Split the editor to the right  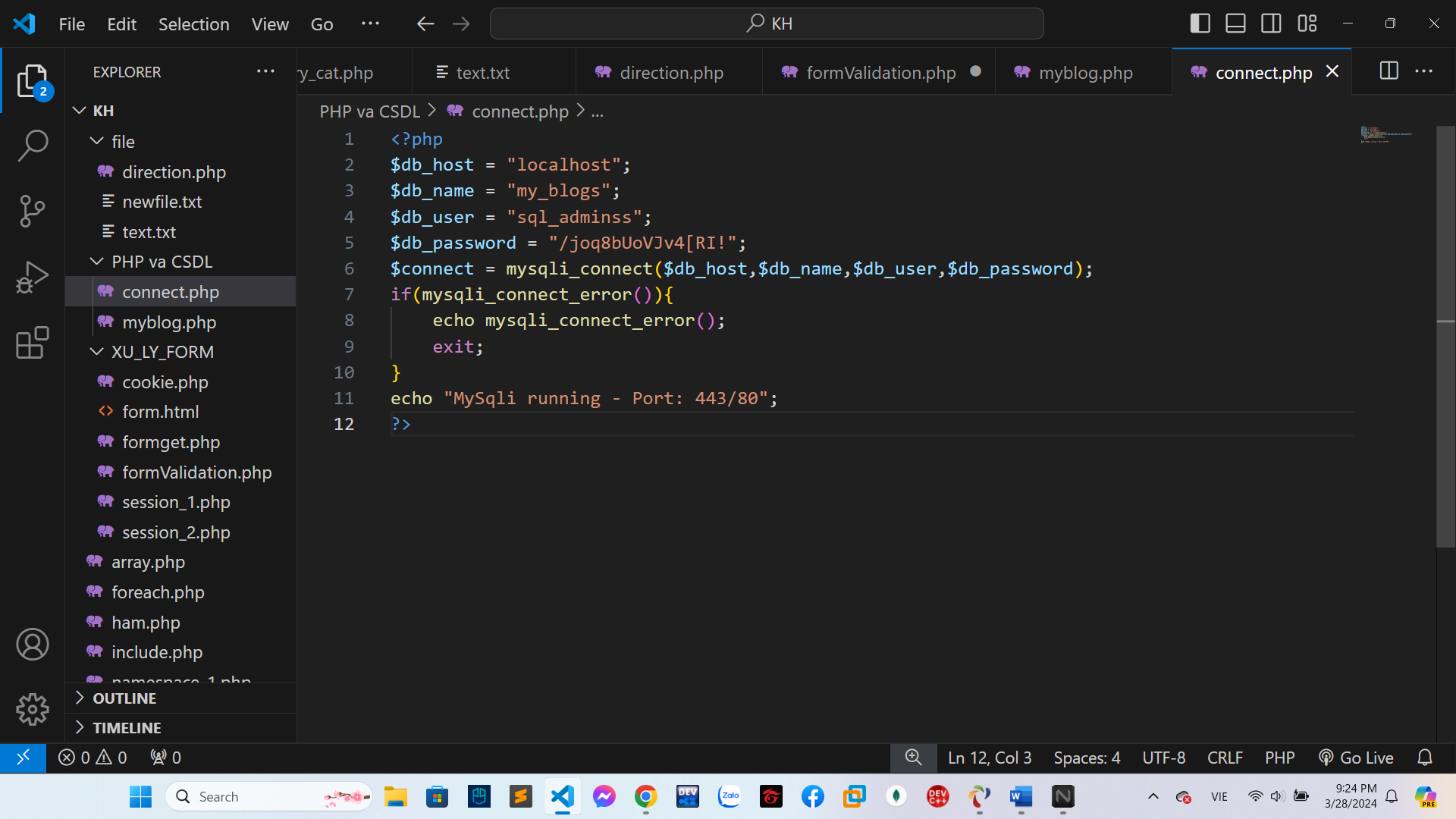coord(1389,71)
